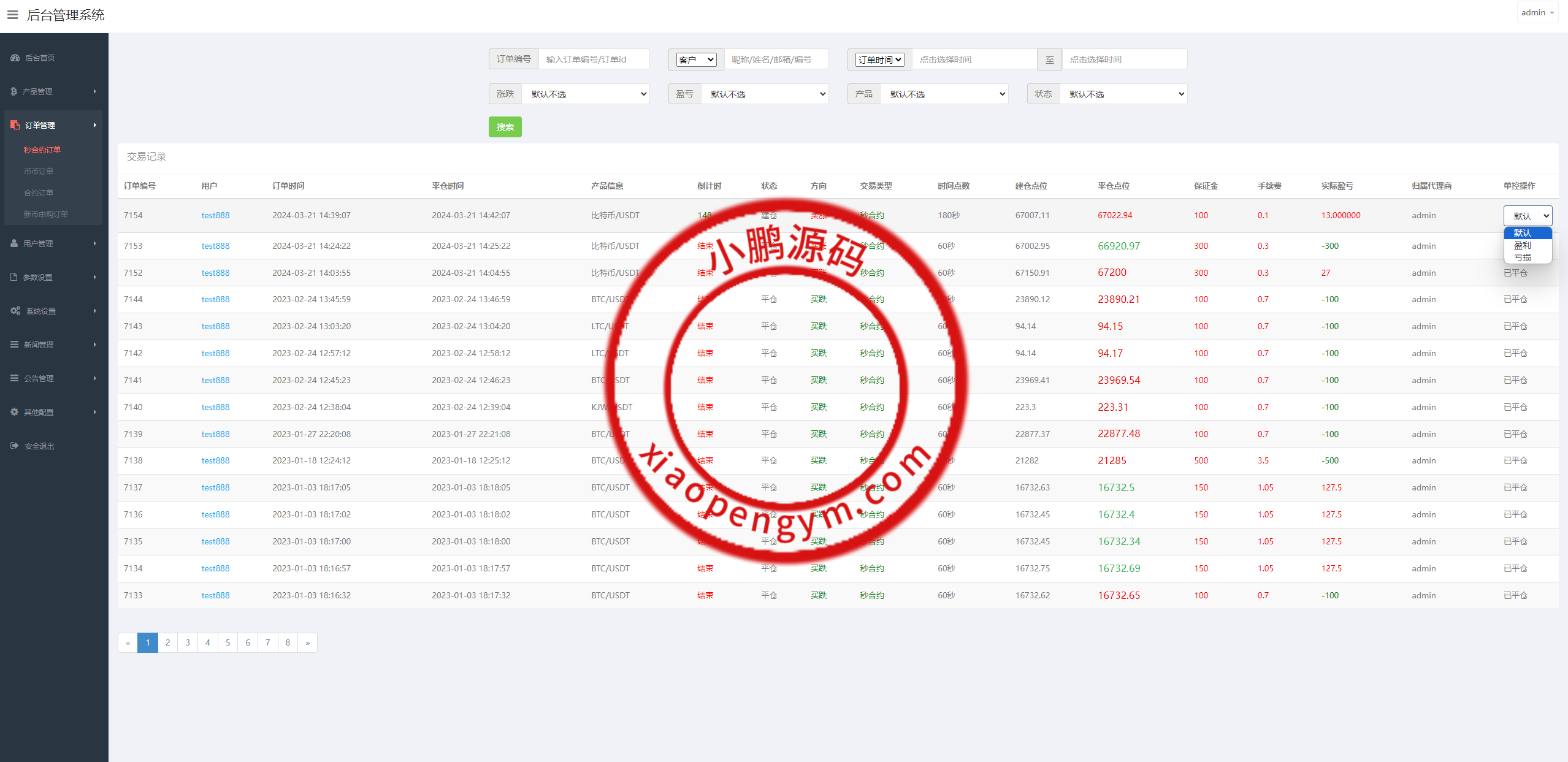This screenshot has height=762, width=1568.
Task: Click the exit icon for 安全退出
Action: tap(14, 446)
